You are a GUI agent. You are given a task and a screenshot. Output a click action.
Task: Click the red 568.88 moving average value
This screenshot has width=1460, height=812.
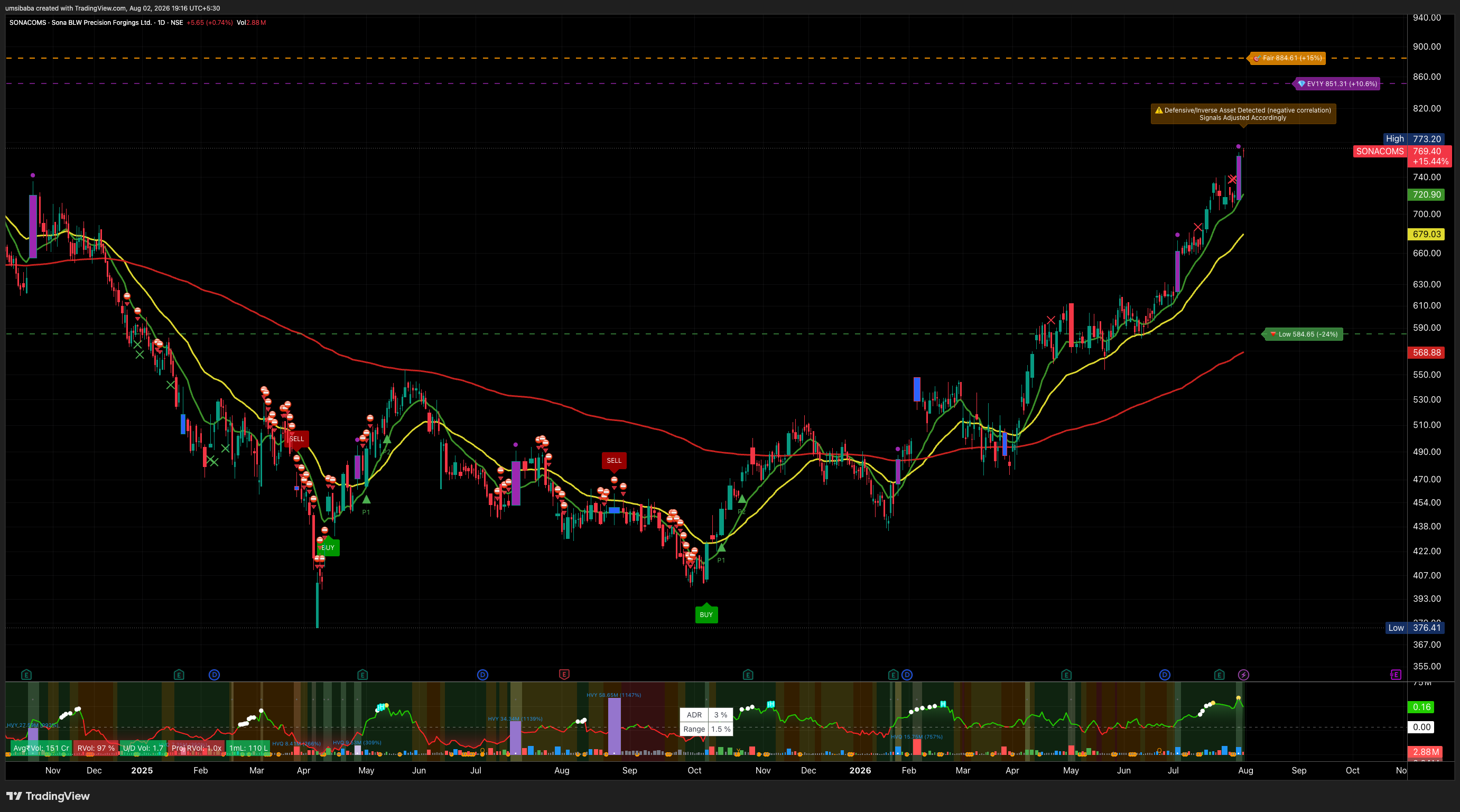click(x=1426, y=352)
